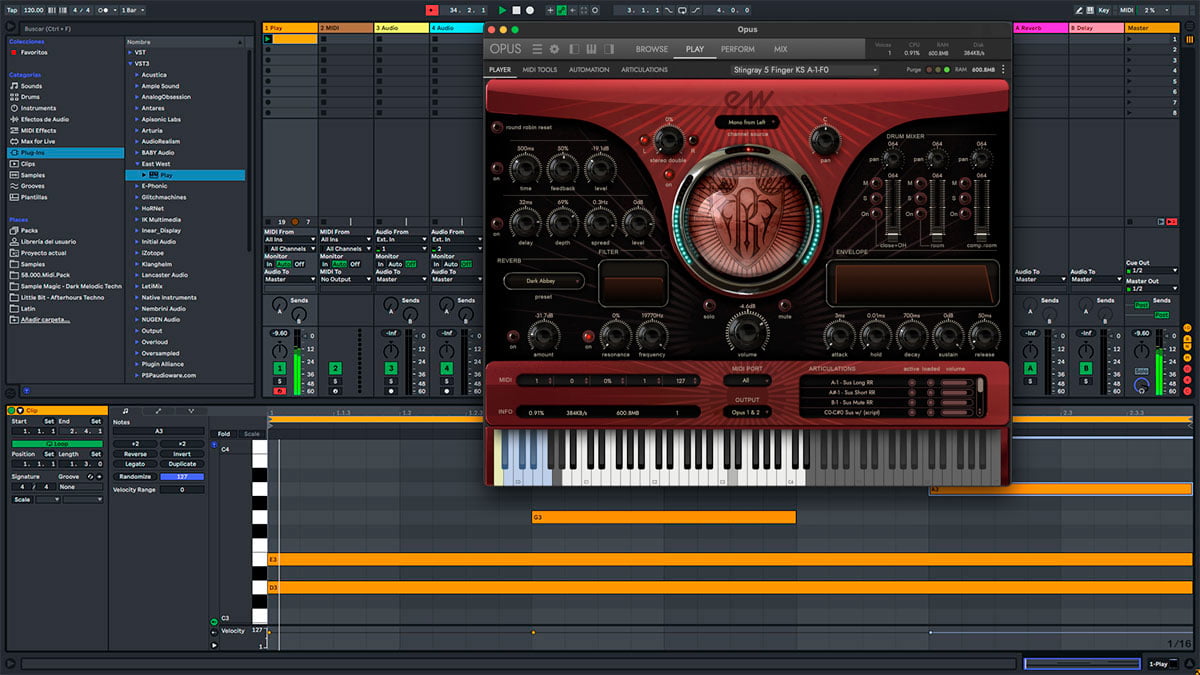Select Instruments category in browser
Image resolution: width=1200 pixels, height=675 pixels.
click(x=38, y=108)
